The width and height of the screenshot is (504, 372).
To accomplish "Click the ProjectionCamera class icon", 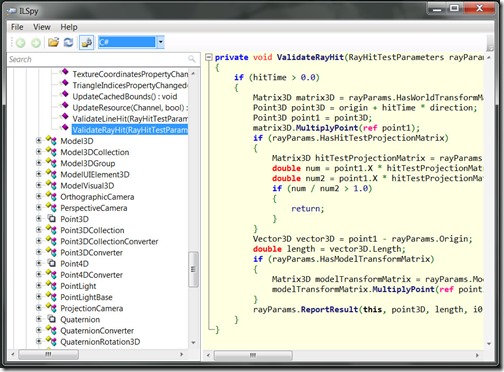I will [x=51, y=308].
